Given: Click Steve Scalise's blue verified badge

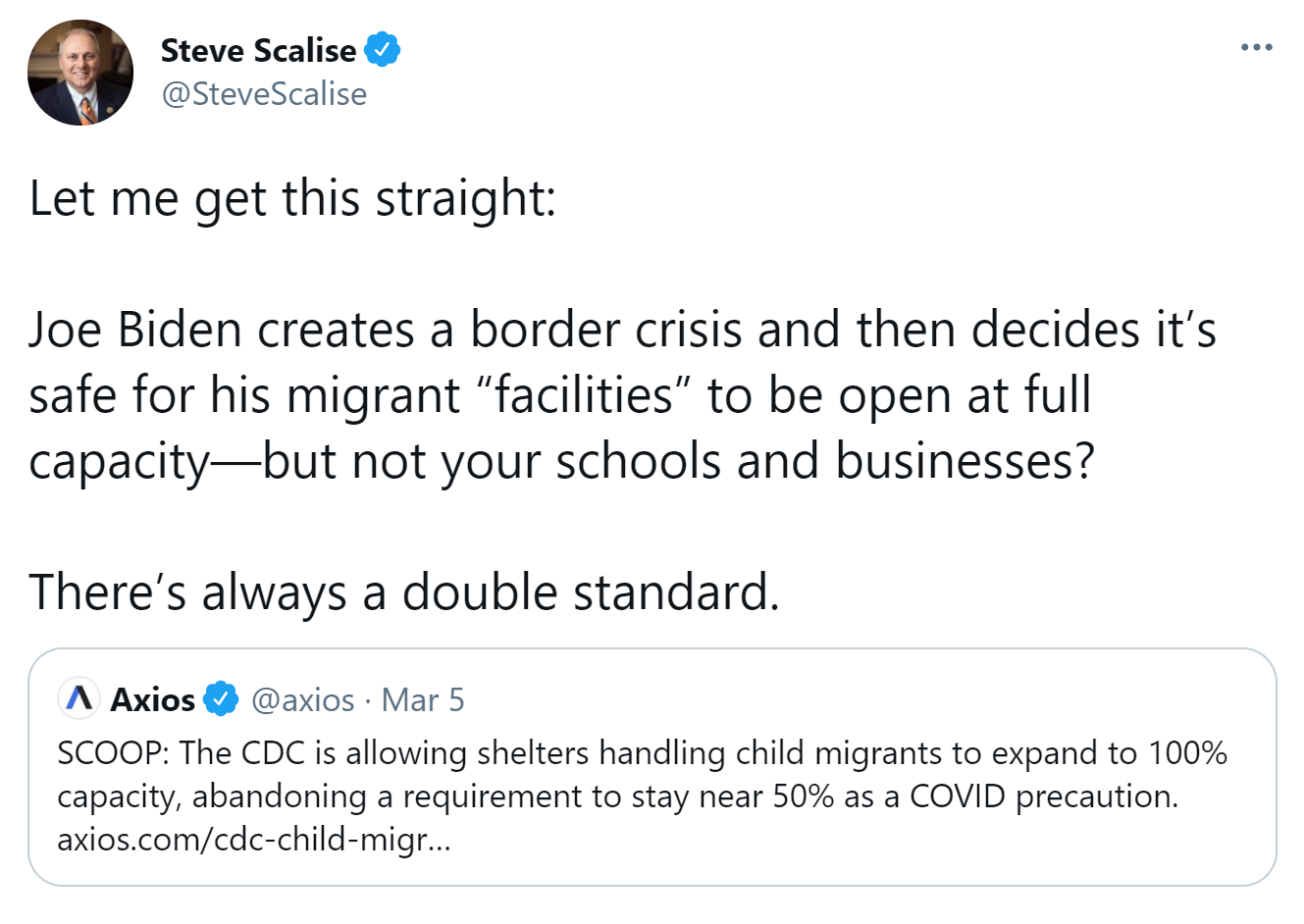Looking at the screenshot, I should pos(383,49).
